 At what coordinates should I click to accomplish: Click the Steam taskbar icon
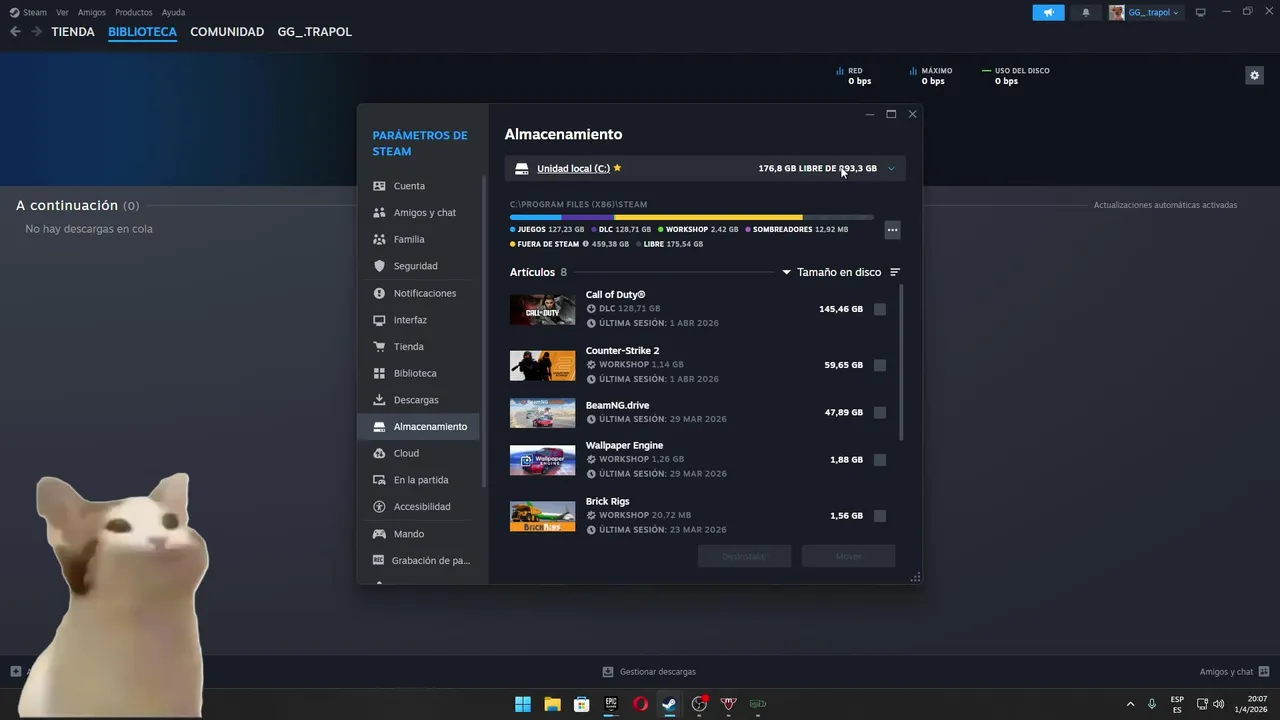click(x=670, y=704)
